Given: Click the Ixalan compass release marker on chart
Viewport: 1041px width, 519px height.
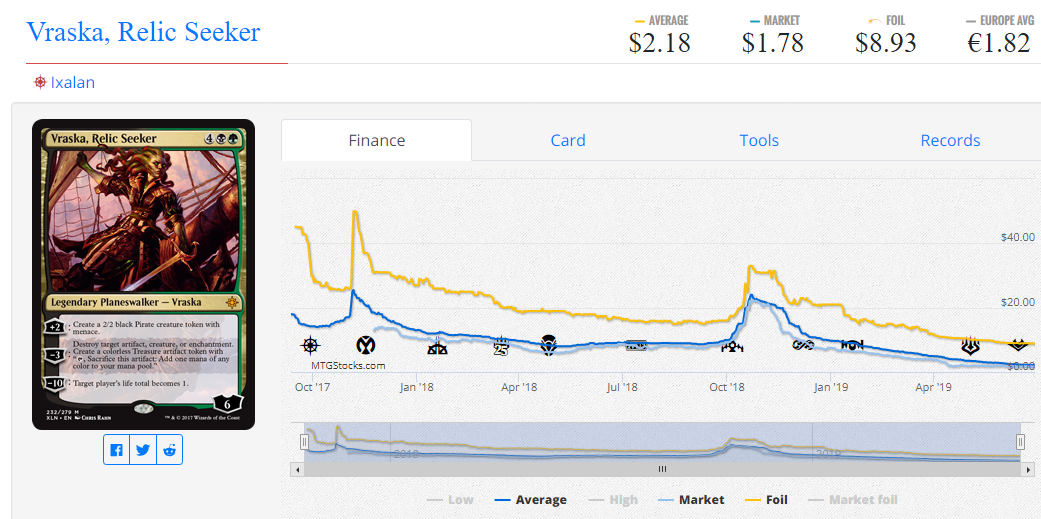Looking at the screenshot, I should click(310, 345).
